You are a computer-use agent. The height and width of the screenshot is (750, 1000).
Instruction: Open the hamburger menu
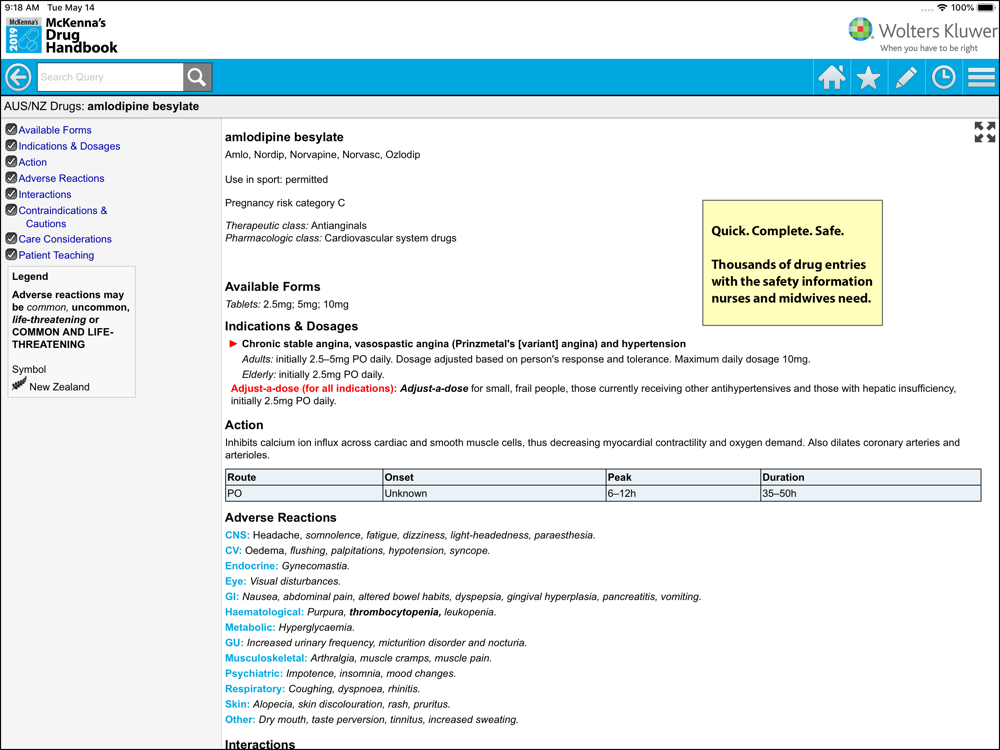pyautogui.click(x=981, y=77)
